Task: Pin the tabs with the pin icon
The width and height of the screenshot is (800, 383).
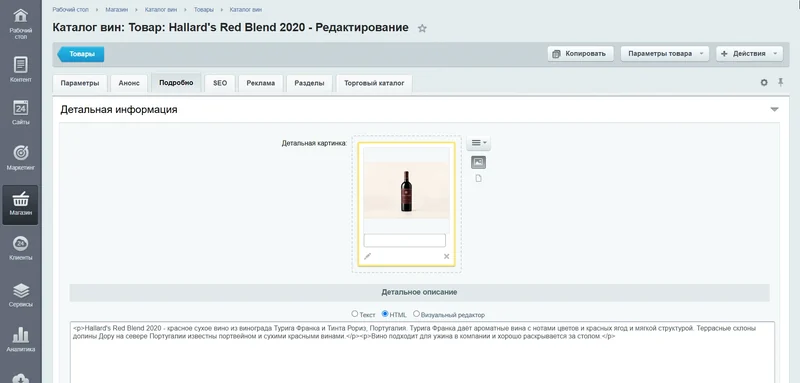Action: pyautogui.click(x=780, y=82)
